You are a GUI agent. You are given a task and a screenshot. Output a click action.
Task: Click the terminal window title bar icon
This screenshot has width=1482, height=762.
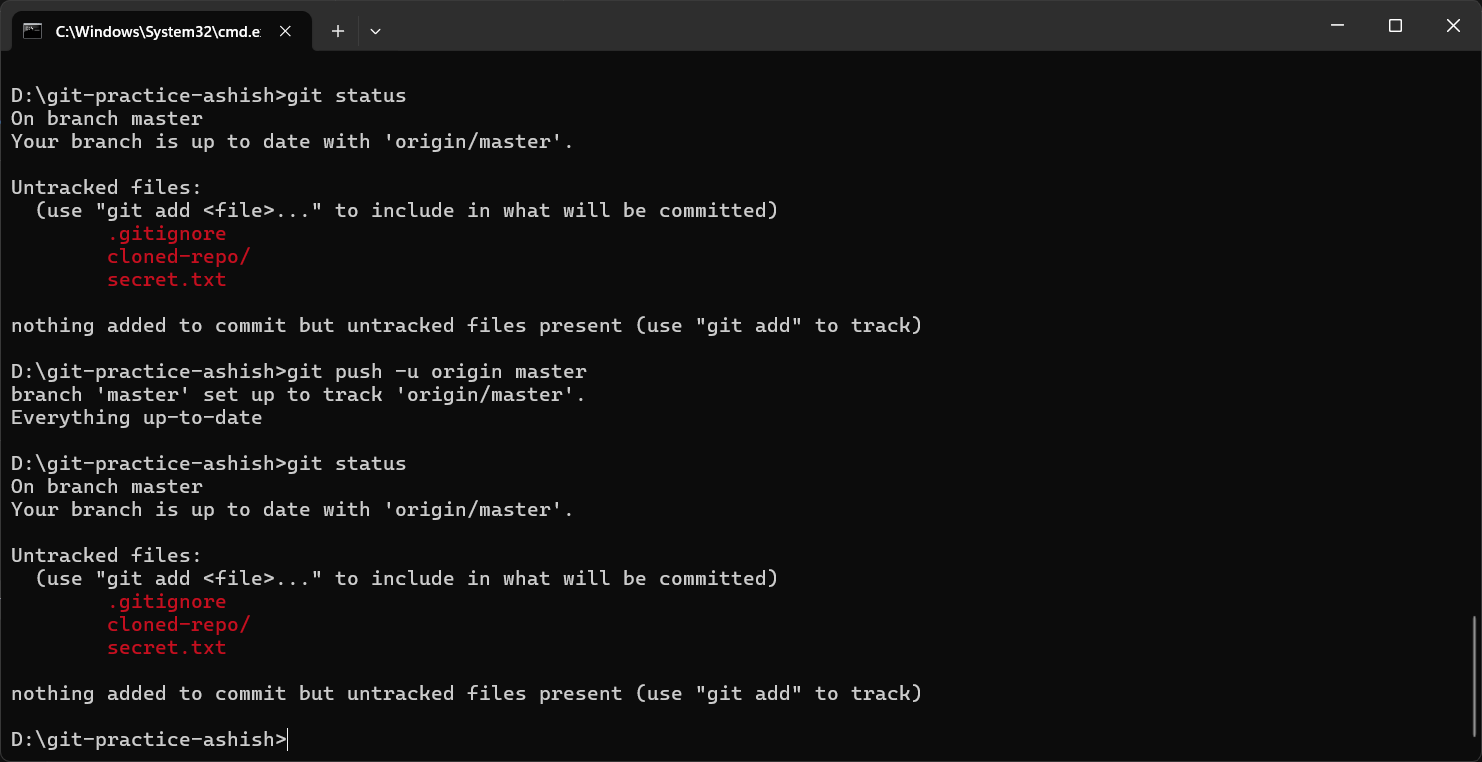30,31
